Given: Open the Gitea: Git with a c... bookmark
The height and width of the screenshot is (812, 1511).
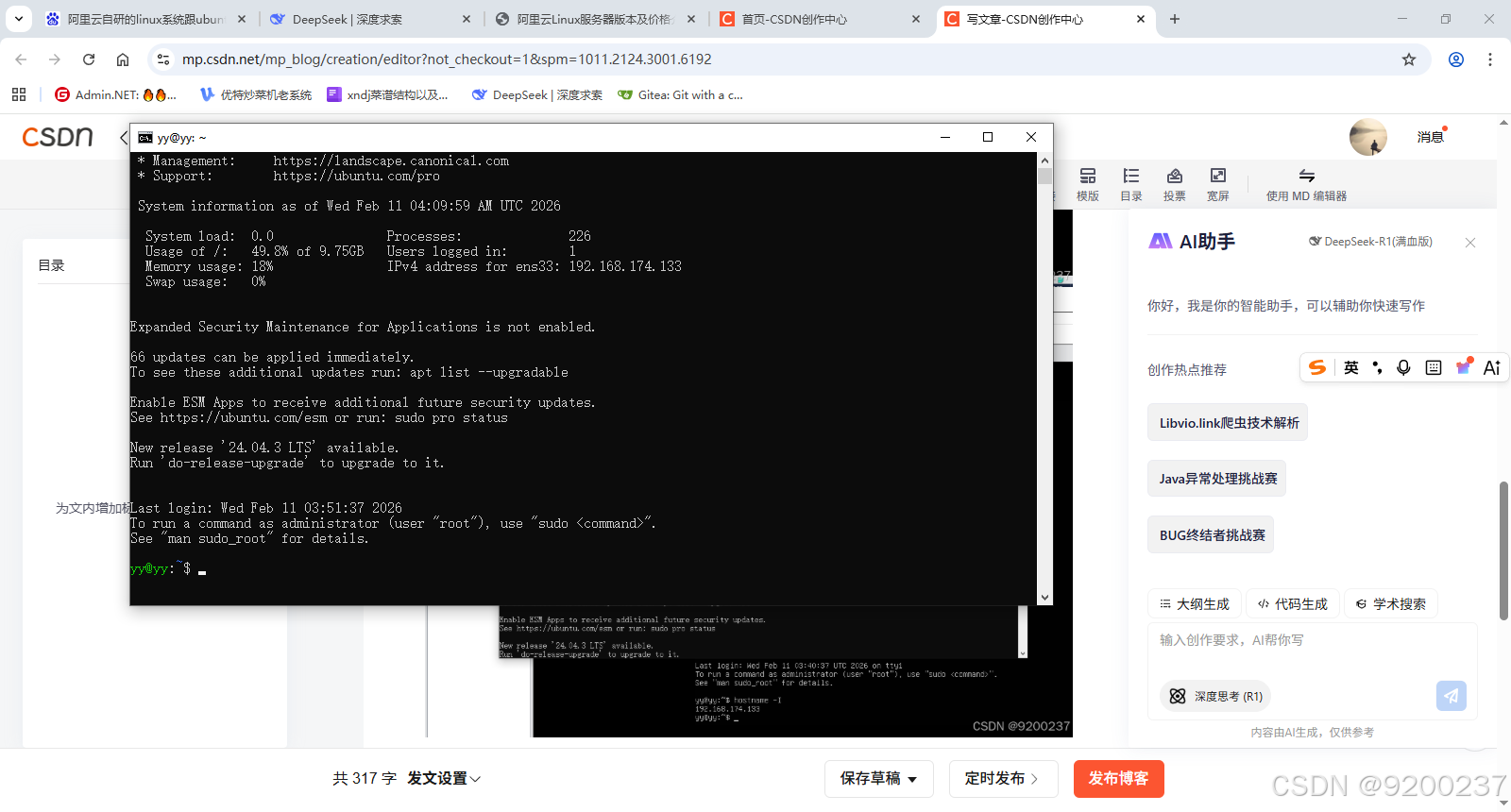Looking at the screenshot, I should click(680, 94).
